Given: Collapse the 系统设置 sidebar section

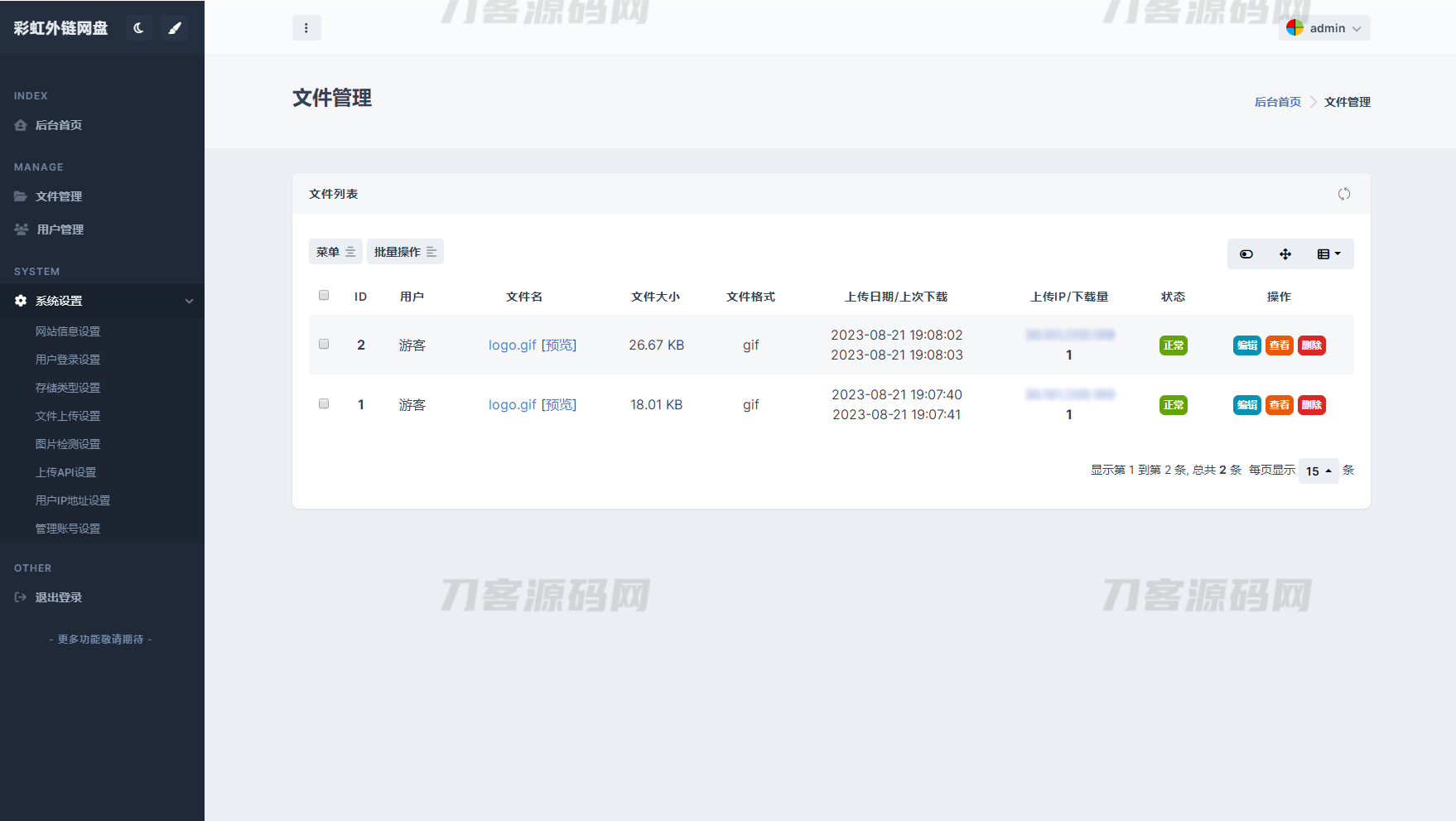Looking at the screenshot, I should (189, 301).
